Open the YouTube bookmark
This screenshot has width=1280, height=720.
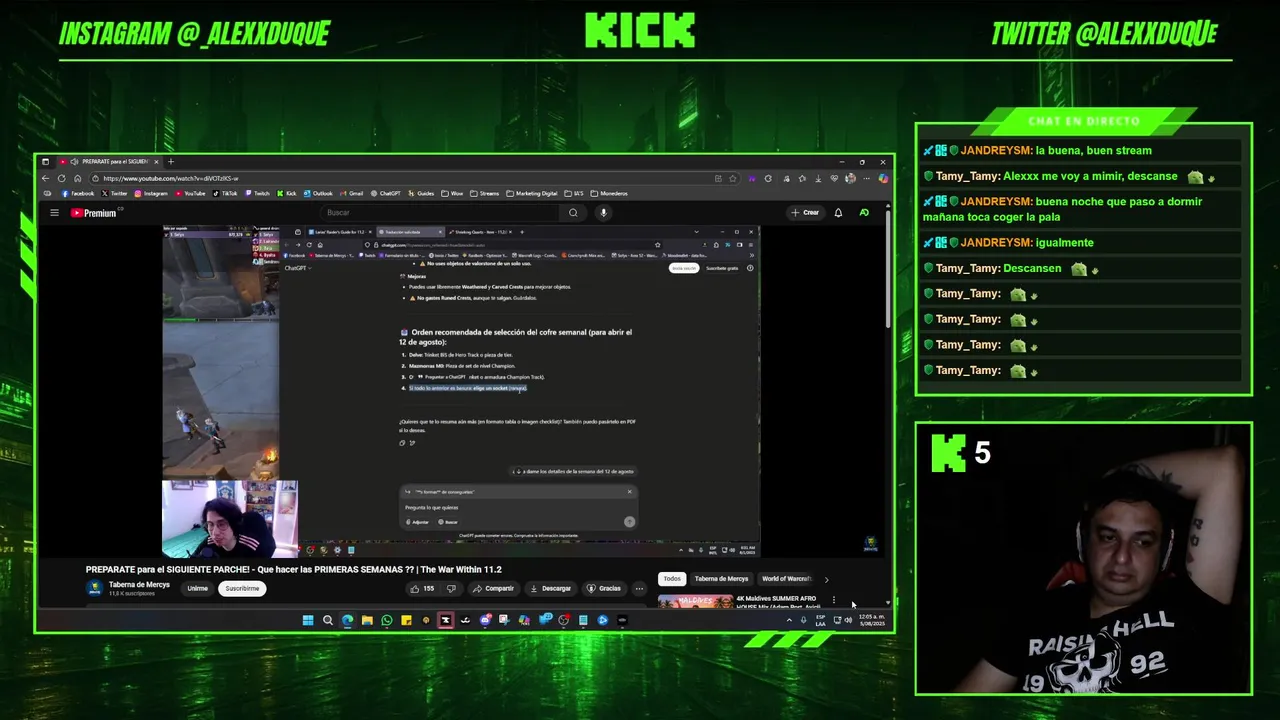pyautogui.click(x=190, y=193)
